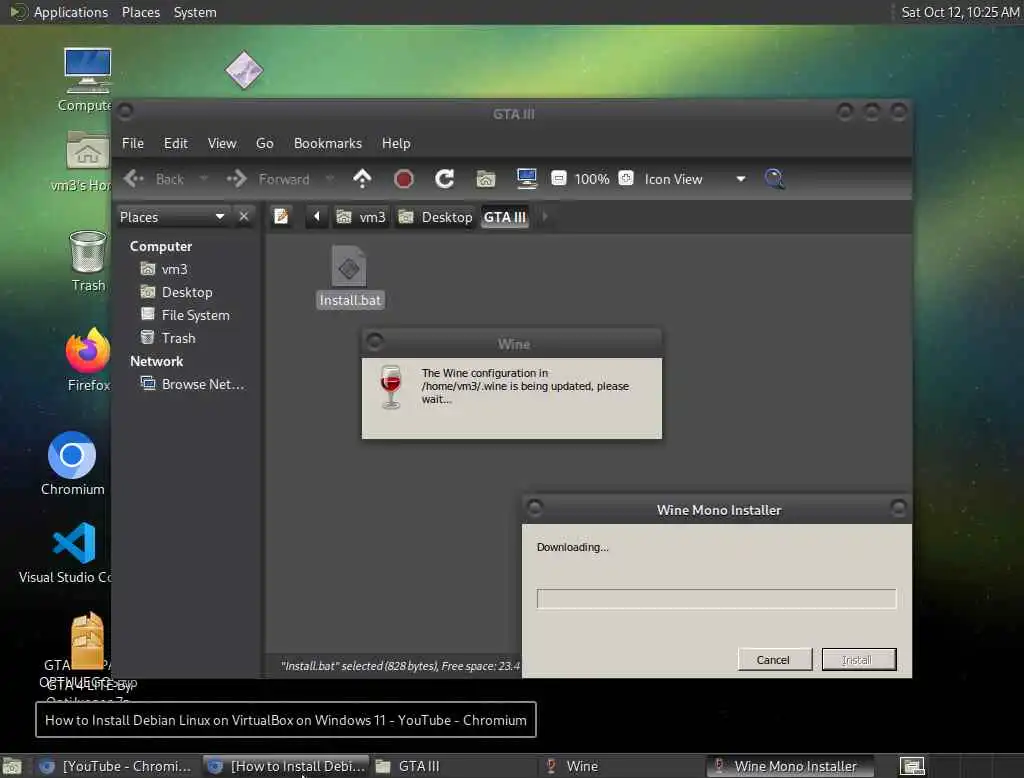Cancel the Wine Mono download
Viewport: 1024px width, 778px height.
(775, 660)
